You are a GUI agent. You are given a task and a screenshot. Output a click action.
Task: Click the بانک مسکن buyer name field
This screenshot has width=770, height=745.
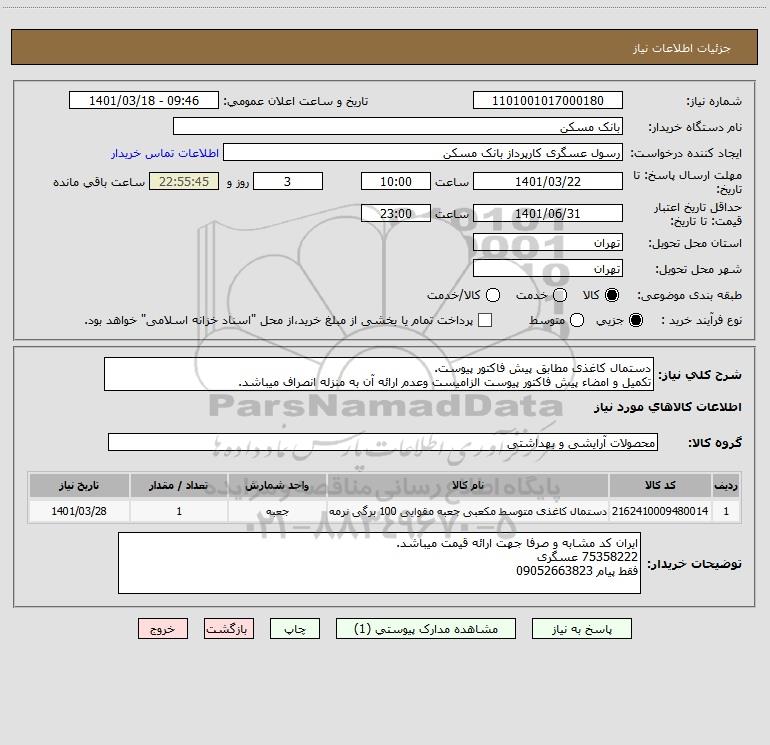point(398,126)
